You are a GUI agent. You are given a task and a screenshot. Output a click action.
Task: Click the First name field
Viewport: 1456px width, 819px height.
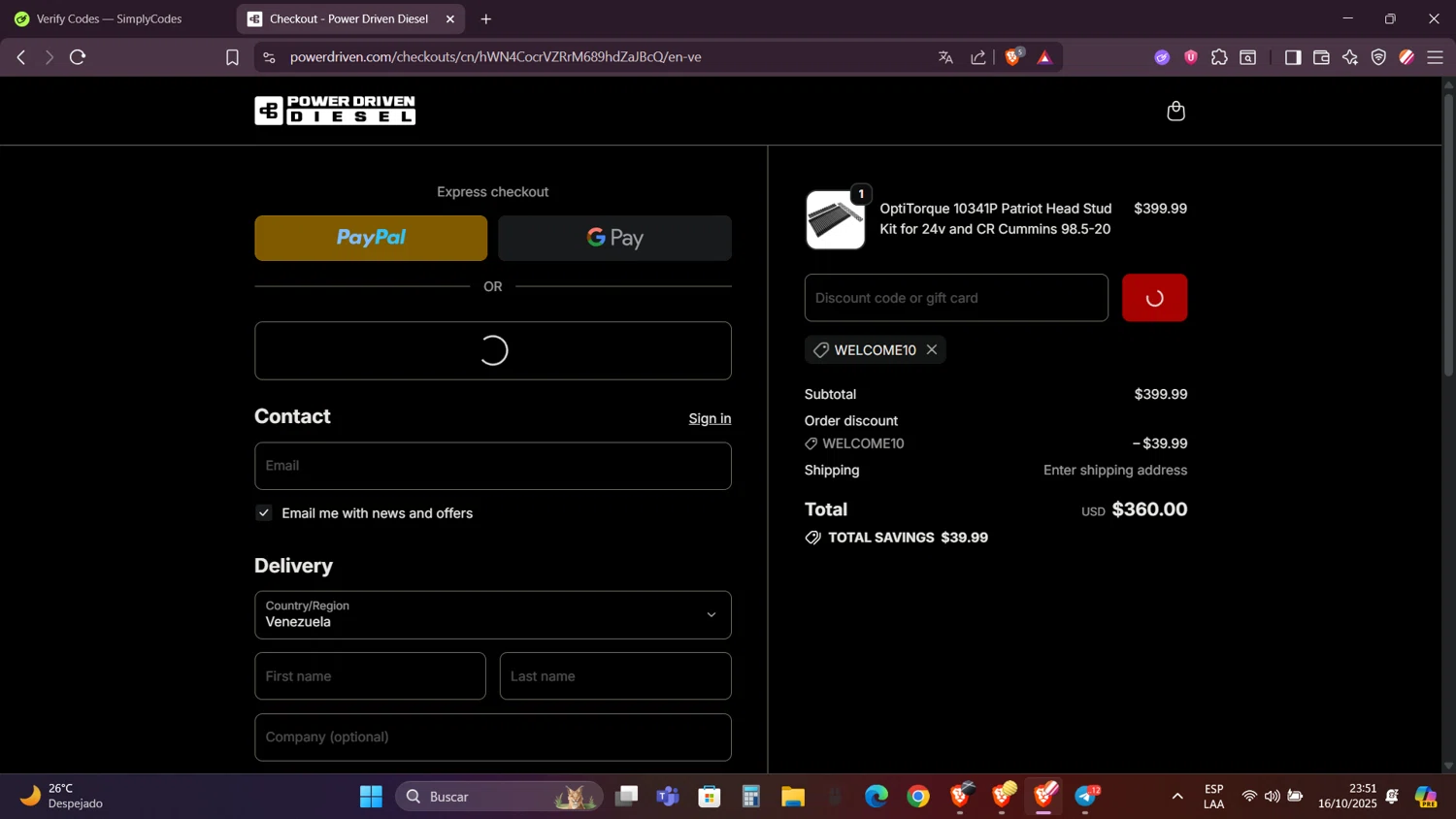point(370,676)
